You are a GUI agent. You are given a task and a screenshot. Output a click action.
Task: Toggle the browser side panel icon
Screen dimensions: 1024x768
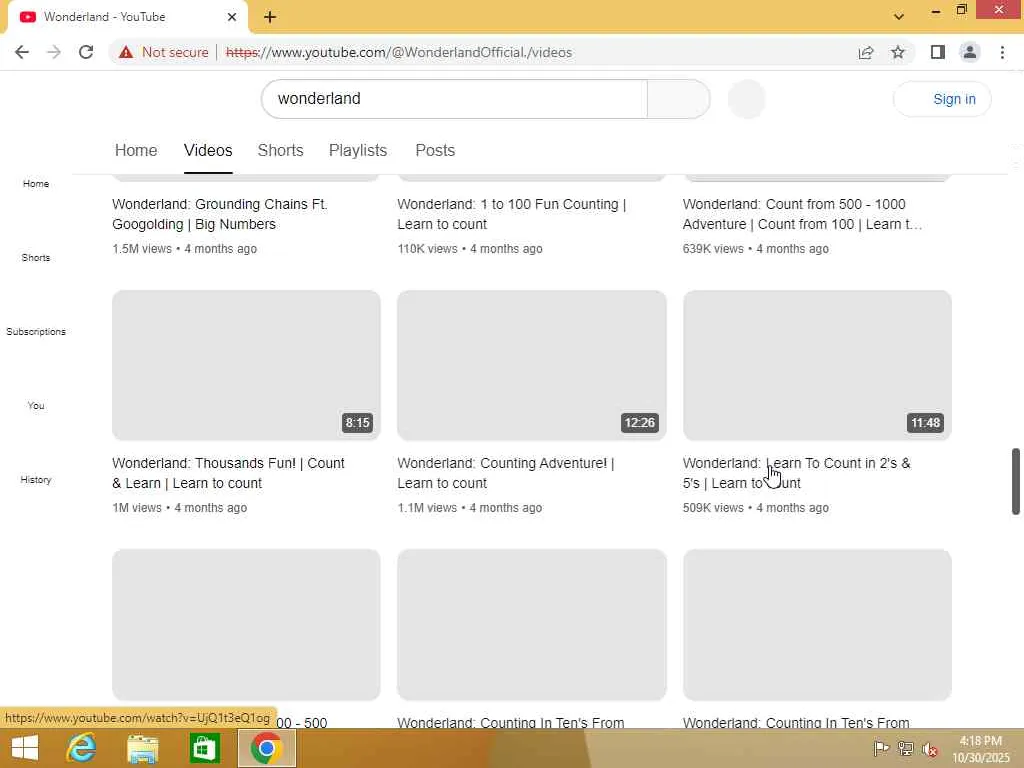pyautogui.click(x=938, y=52)
